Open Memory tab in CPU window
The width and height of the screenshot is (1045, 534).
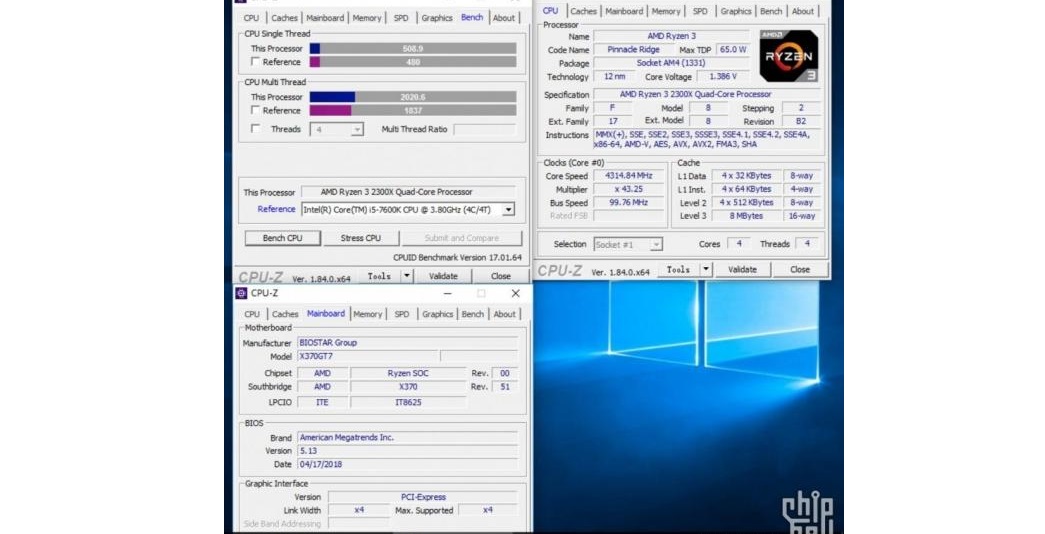pos(666,11)
